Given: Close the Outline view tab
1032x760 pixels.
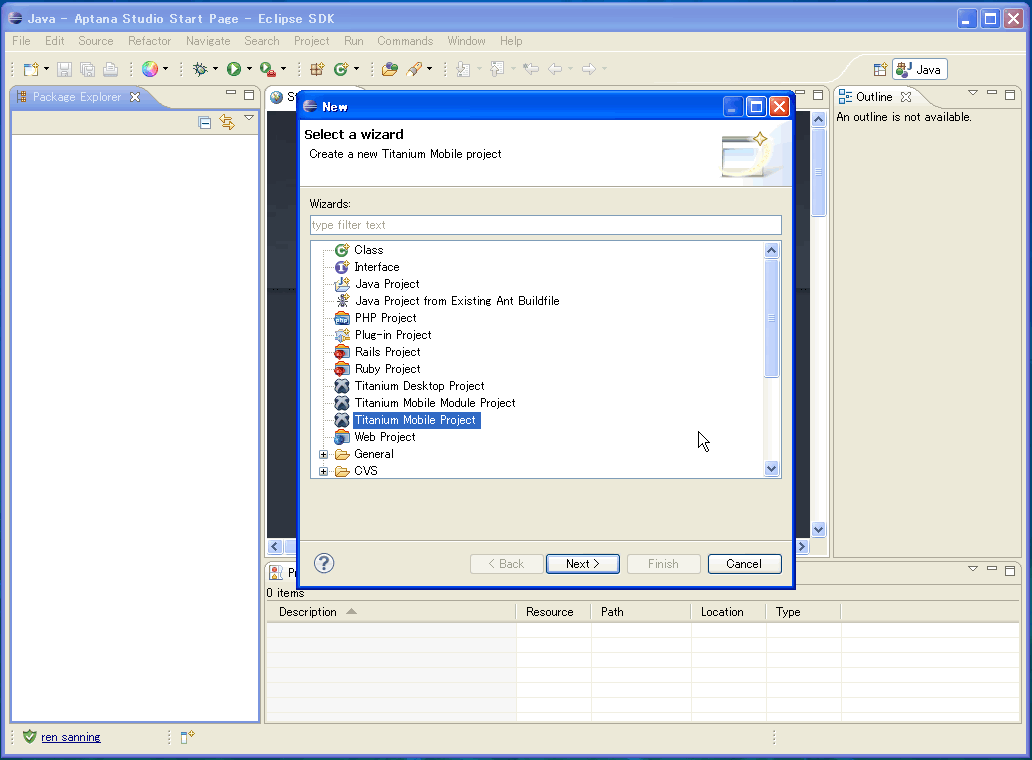Looking at the screenshot, I should coord(906,97).
